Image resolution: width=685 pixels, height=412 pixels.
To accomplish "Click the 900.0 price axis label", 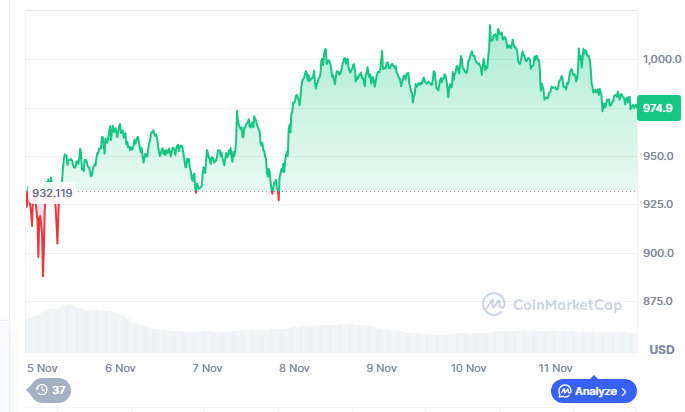I will pos(661,253).
